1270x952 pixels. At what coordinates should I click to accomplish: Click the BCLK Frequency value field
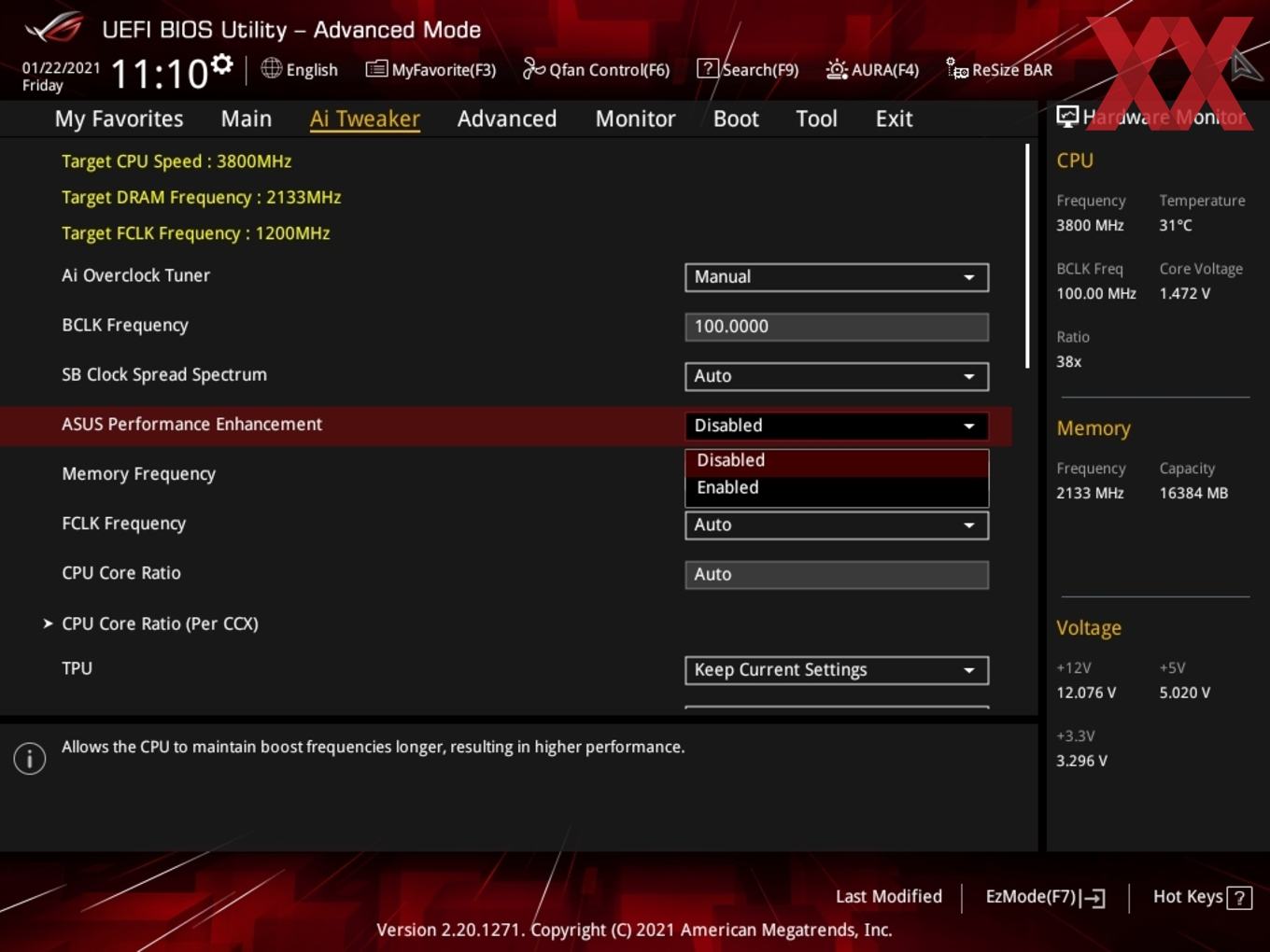[837, 327]
